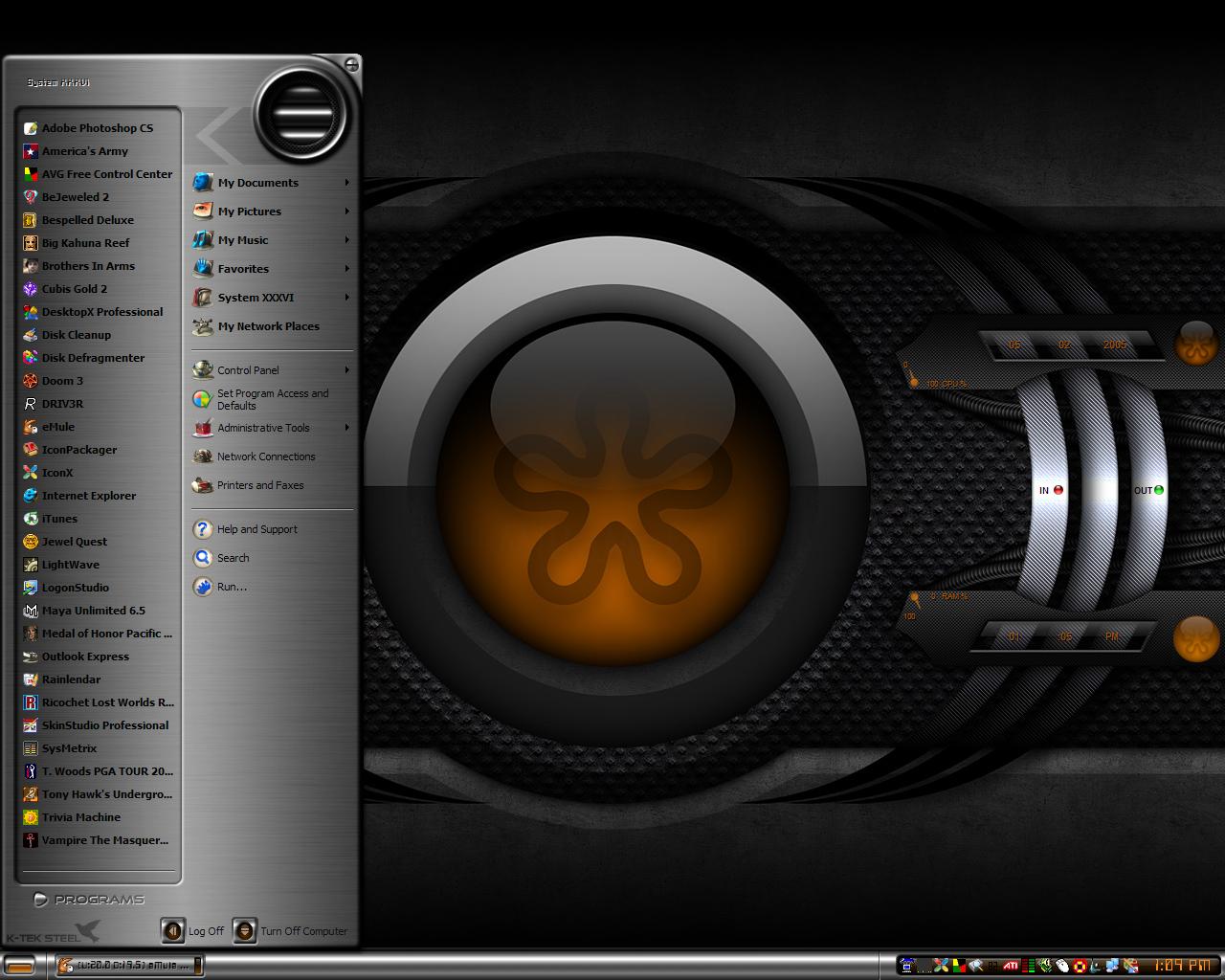The image size is (1225, 980).
Task: Start Internet Explorer from the start menu
Action: pyautogui.click(x=88, y=496)
